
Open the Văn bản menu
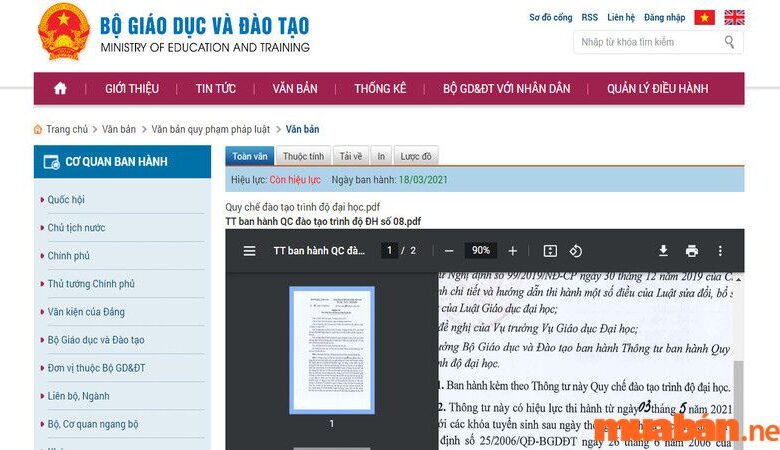pos(294,89)
